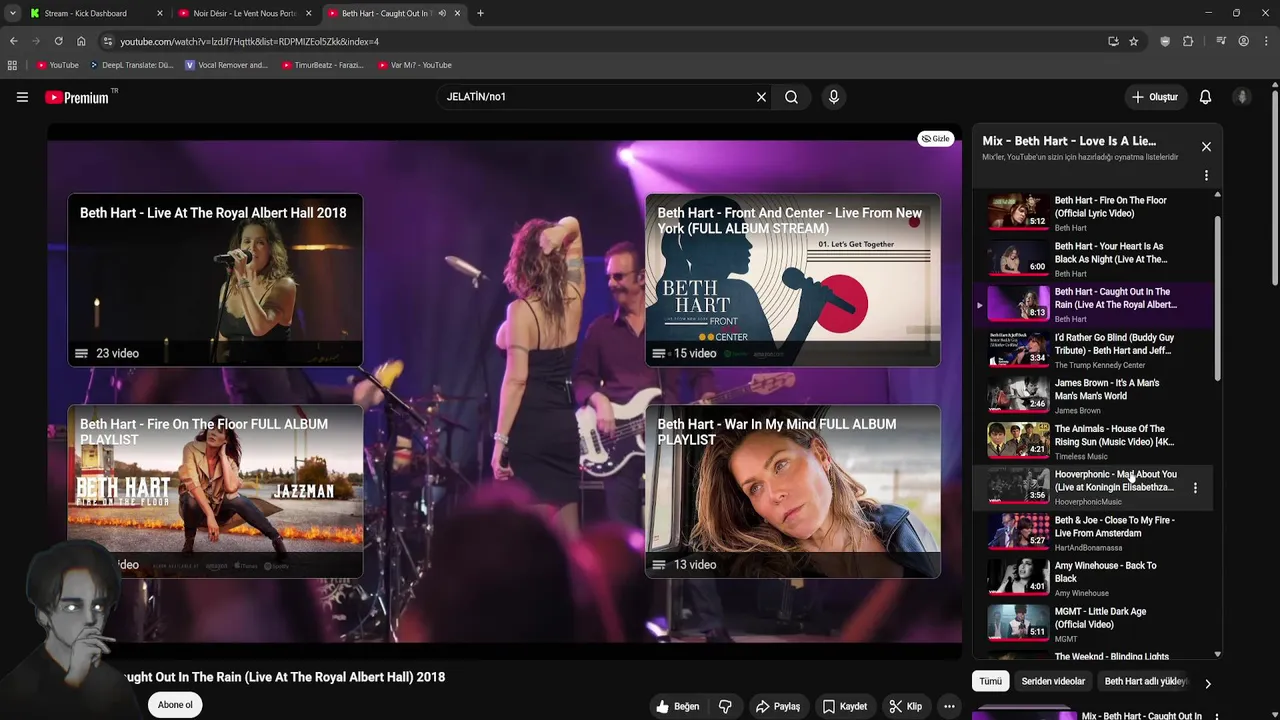Open War In My Mind FULL ALBUM card

point(793,491)
